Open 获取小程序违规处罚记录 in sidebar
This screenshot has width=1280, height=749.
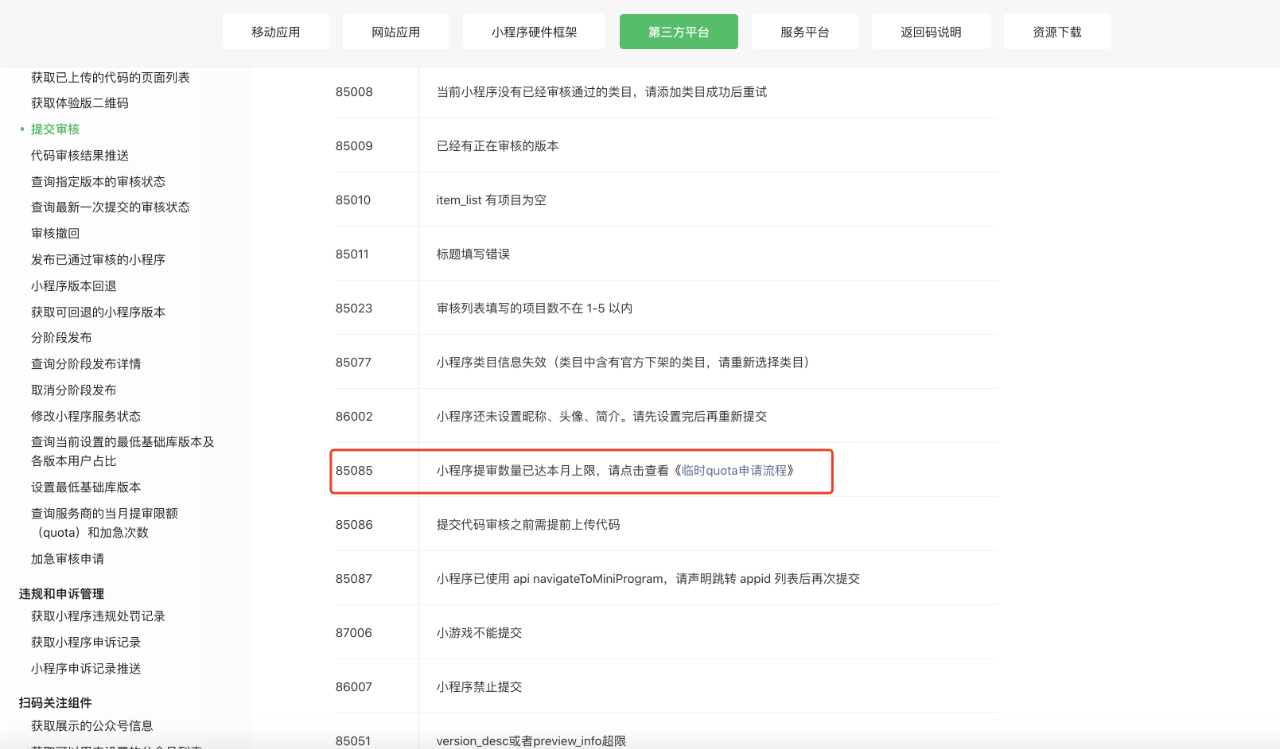(98, 616)
